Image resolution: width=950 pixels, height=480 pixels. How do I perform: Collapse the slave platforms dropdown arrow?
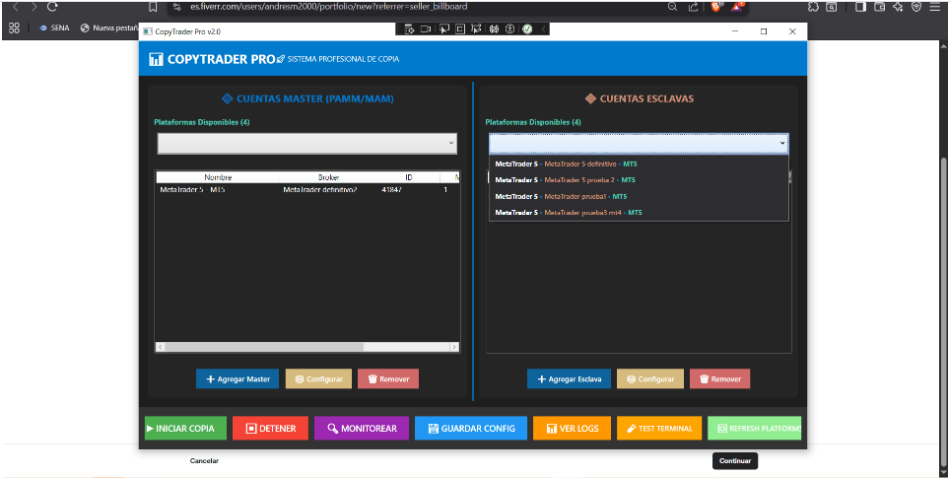(x=782, y=144)
